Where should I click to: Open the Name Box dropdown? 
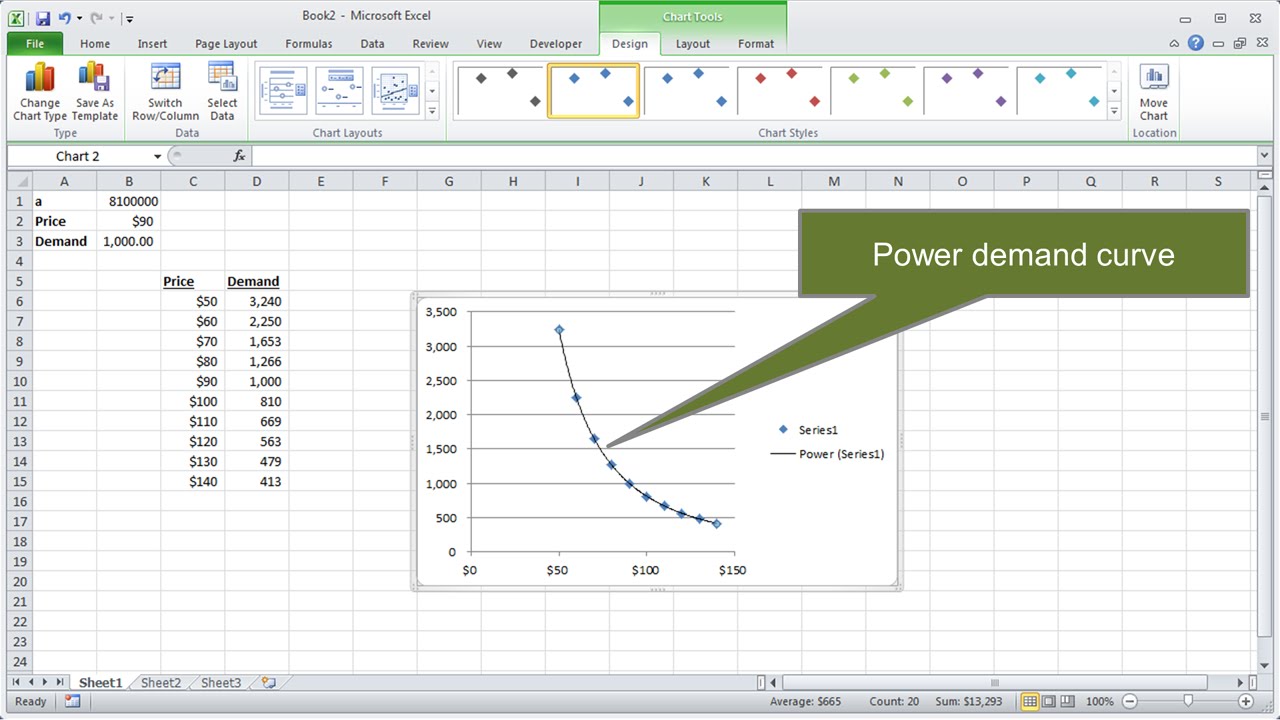point(157,156)
